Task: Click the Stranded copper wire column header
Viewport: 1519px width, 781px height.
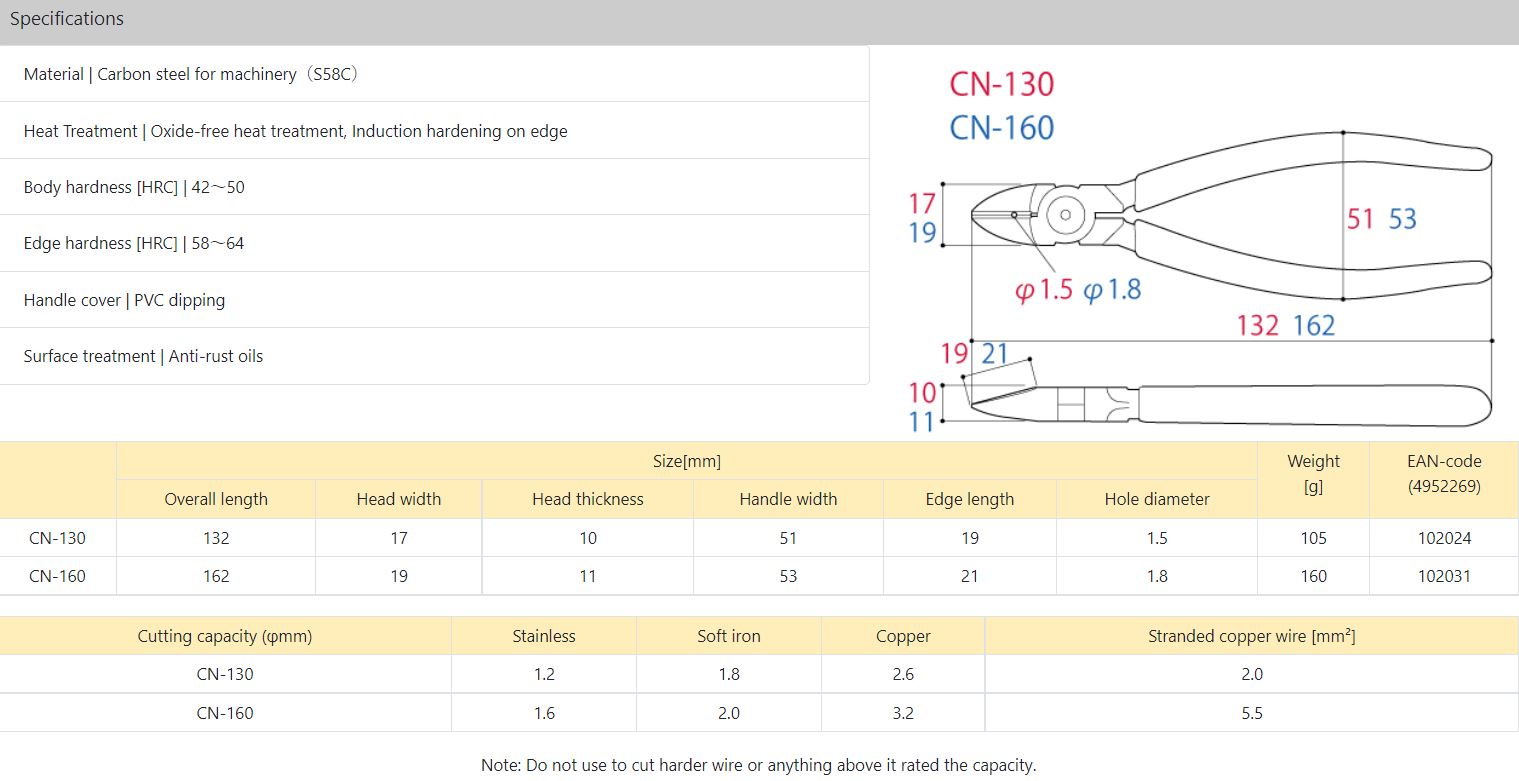Action: [1251, 636]
